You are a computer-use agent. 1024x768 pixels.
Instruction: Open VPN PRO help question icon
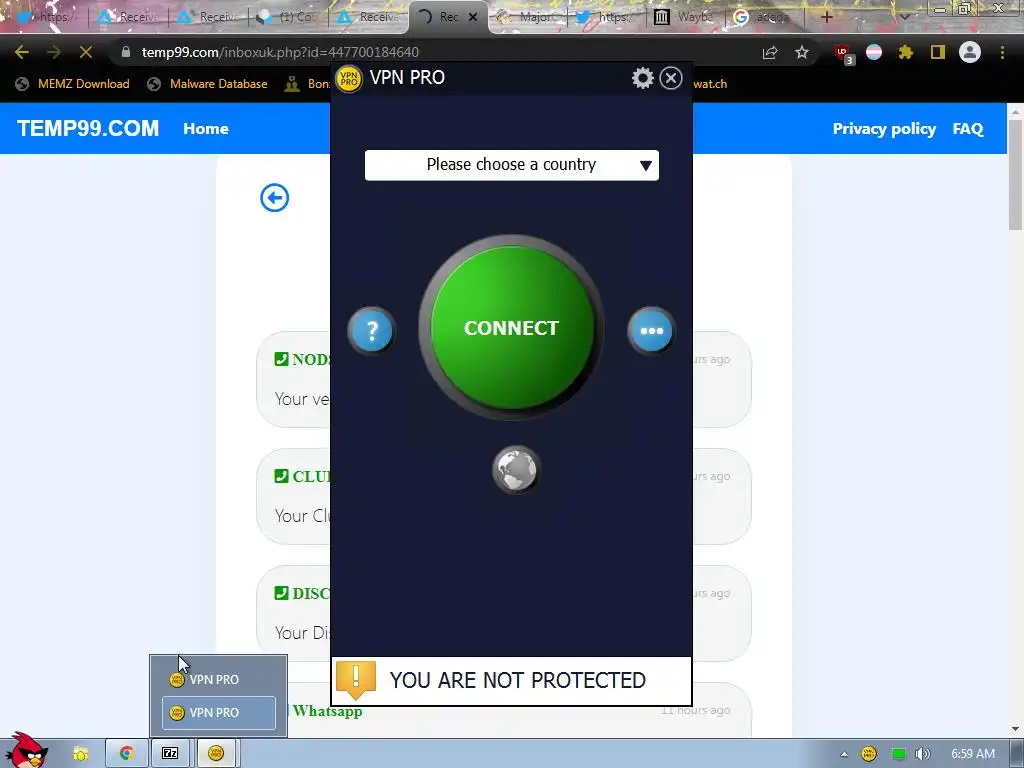372,330
